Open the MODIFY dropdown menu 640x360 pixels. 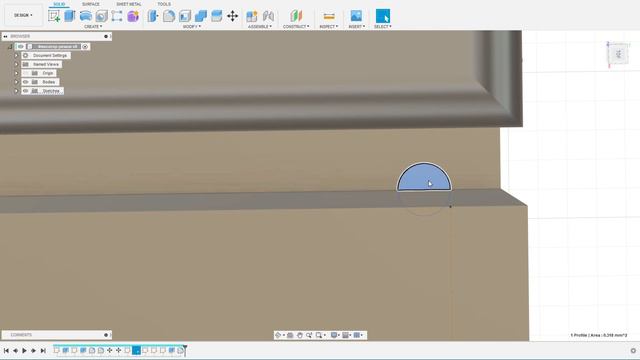(192, 27)
